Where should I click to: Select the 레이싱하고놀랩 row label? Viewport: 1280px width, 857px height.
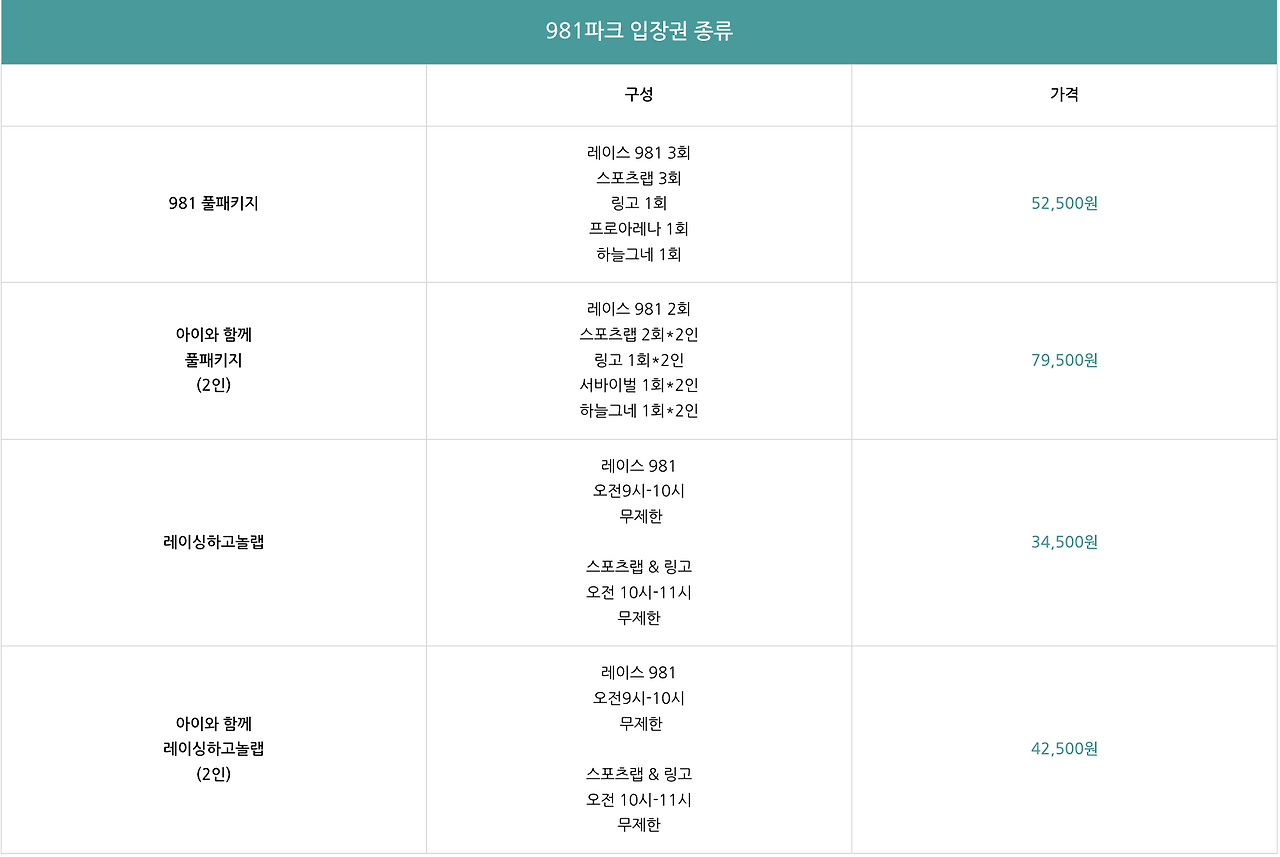214,542
